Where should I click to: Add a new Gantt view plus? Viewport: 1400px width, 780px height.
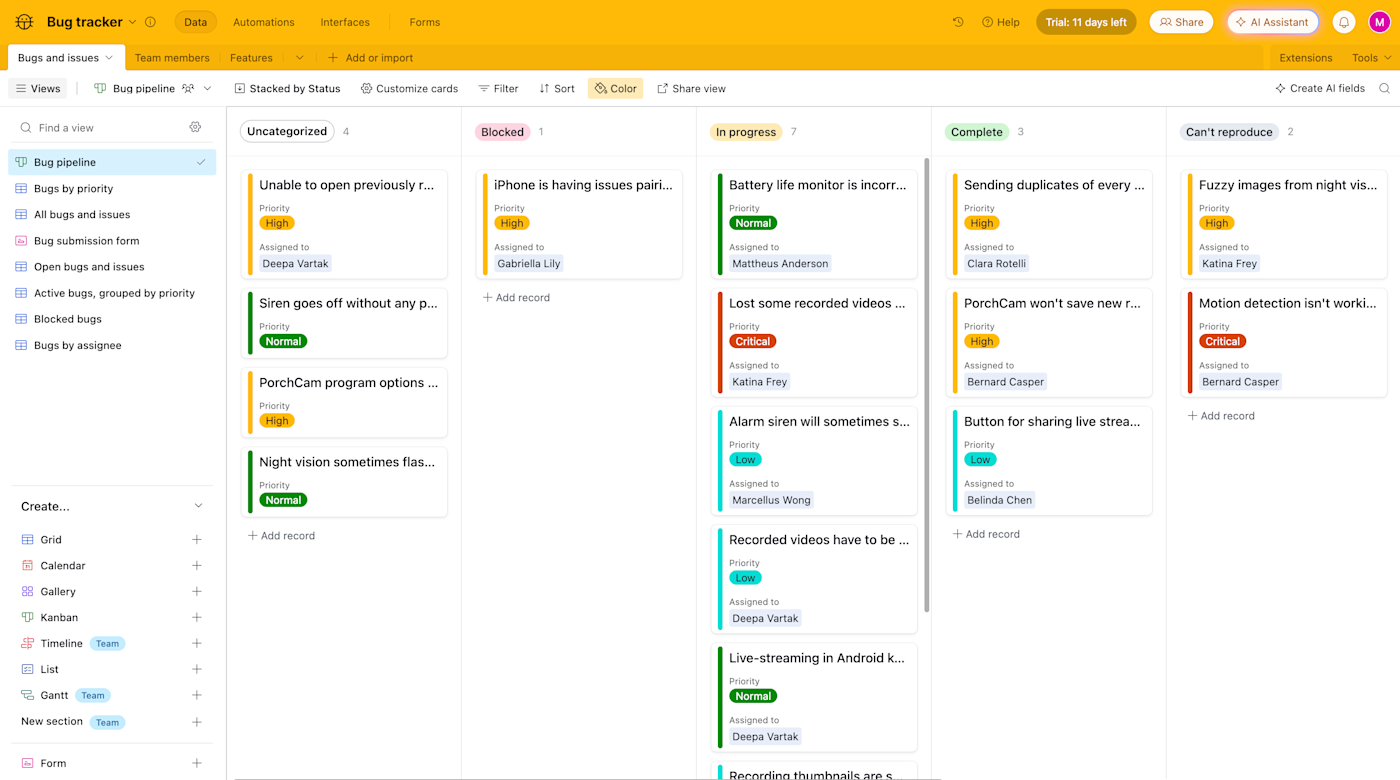(x=197, y=695)
